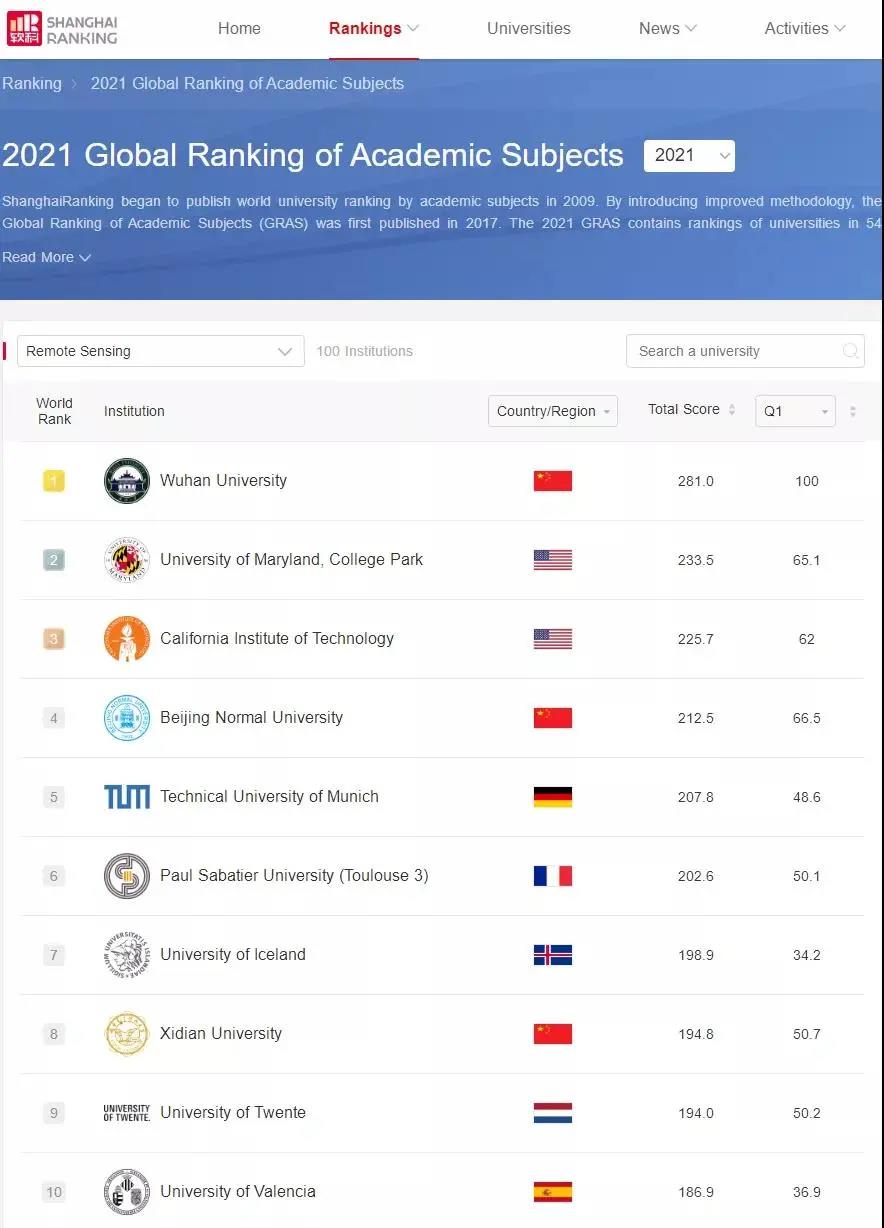The width and height of the screenshot is (884, 1228).
Task: Open University of Maryland, College Park
Action: (291, 559)
